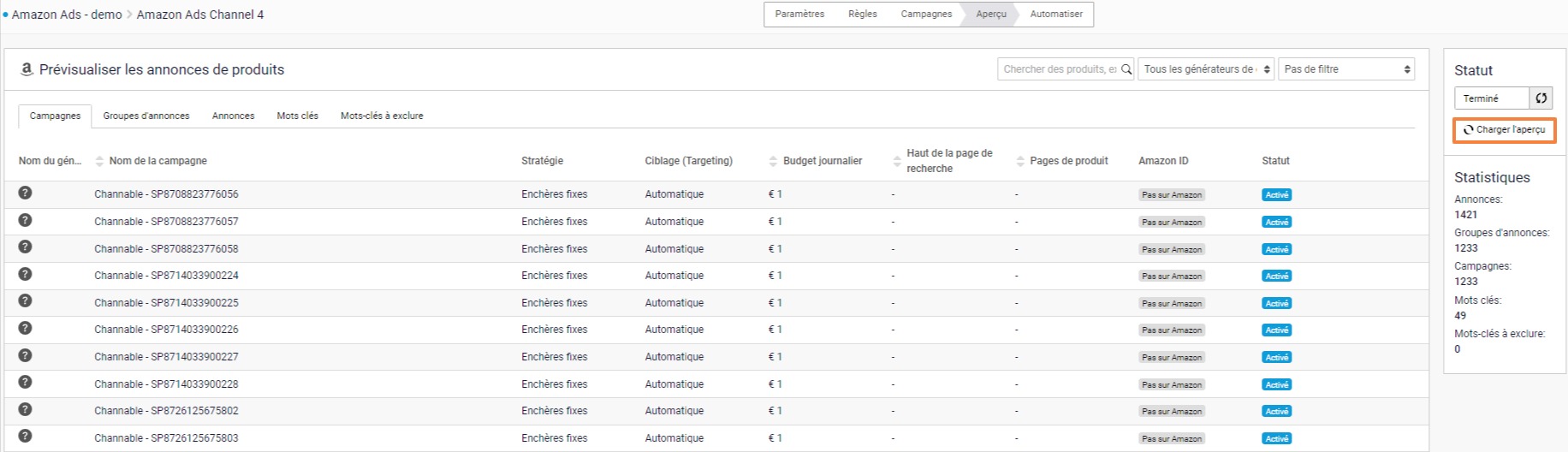Click the Statistiques heading

point(1492,177)
